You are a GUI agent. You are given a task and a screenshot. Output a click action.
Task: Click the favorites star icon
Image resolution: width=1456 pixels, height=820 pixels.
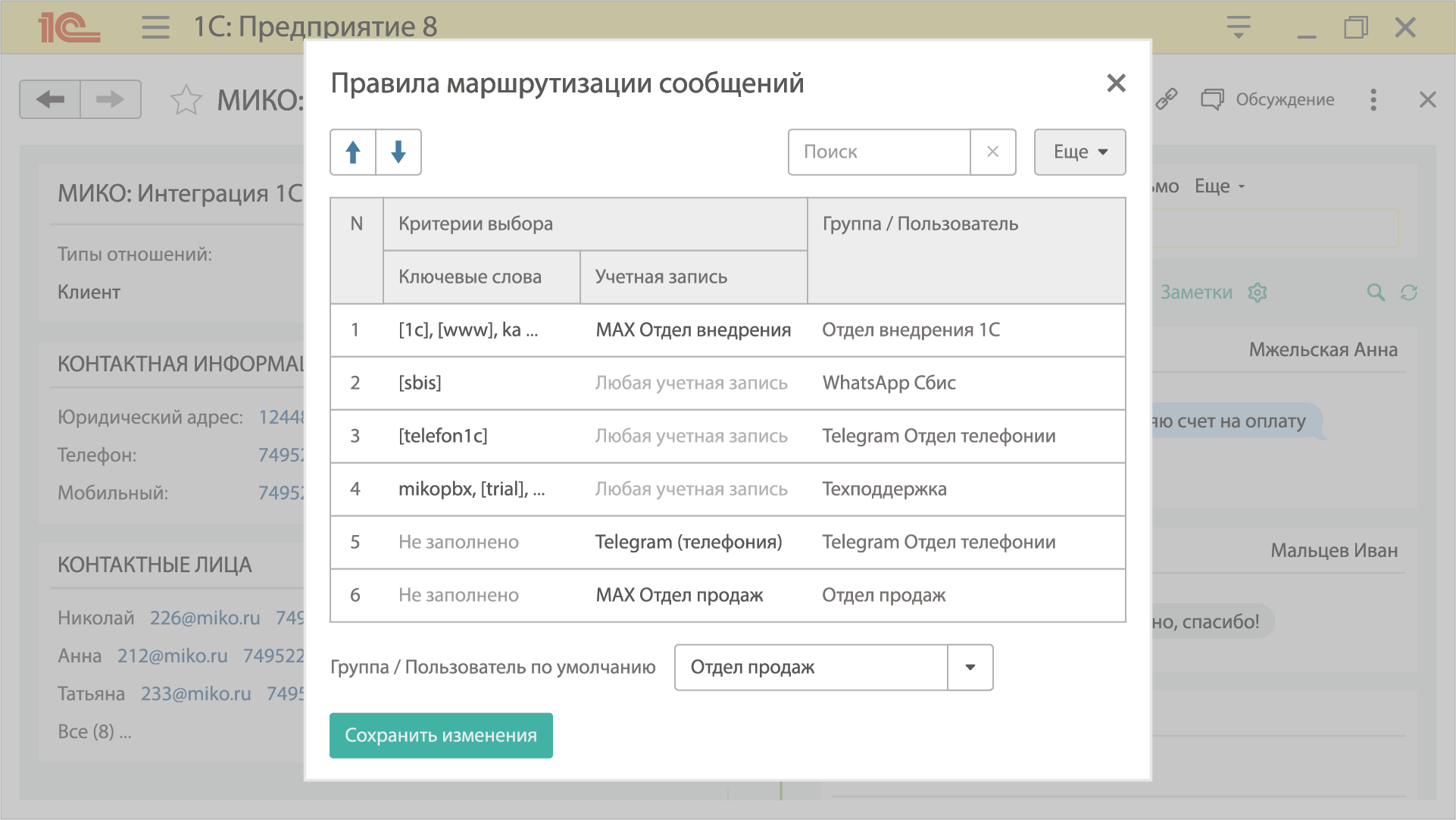(186, 100)
